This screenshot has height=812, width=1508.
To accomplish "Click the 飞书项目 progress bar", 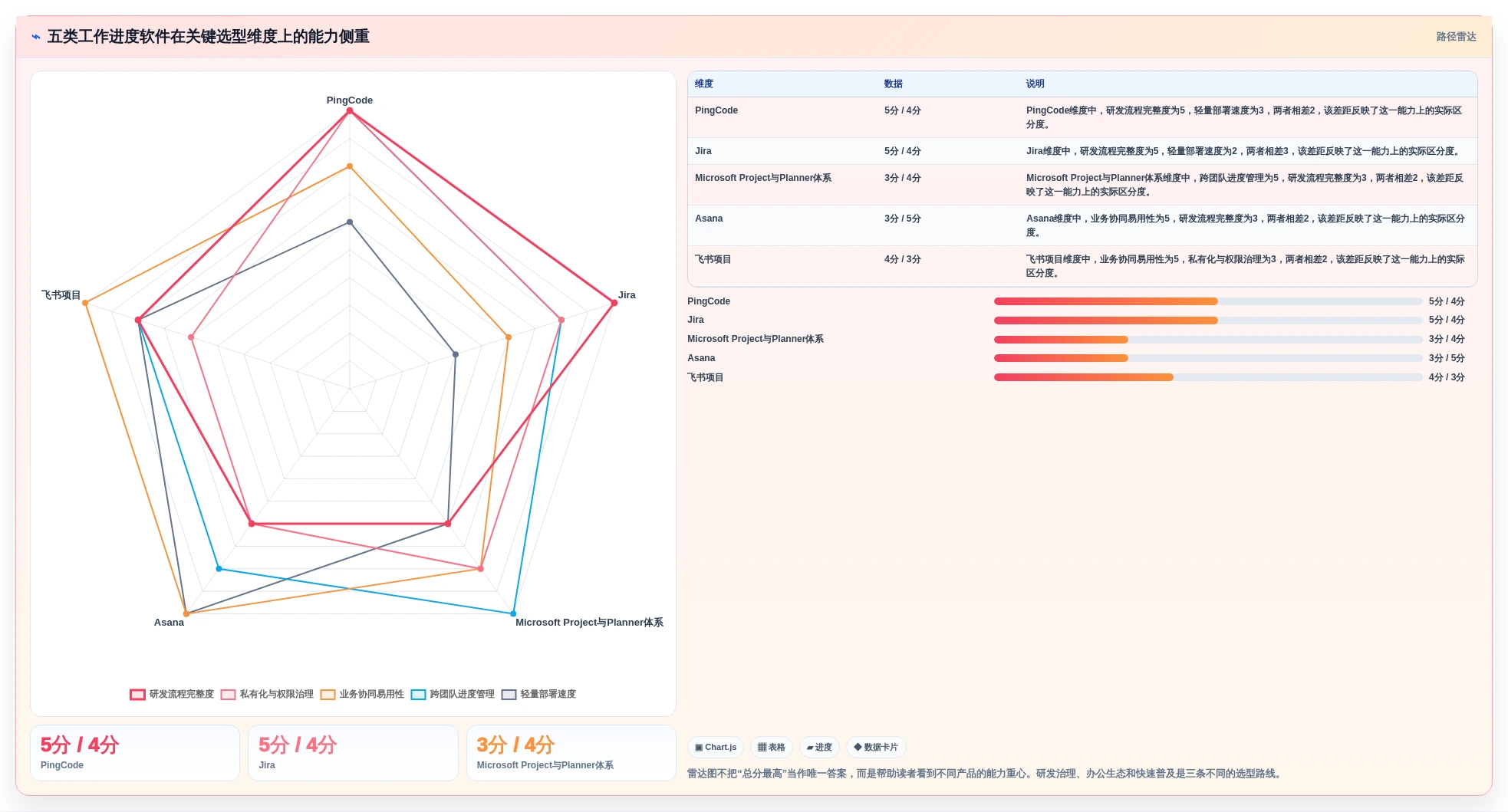I will click(1208, 377).
